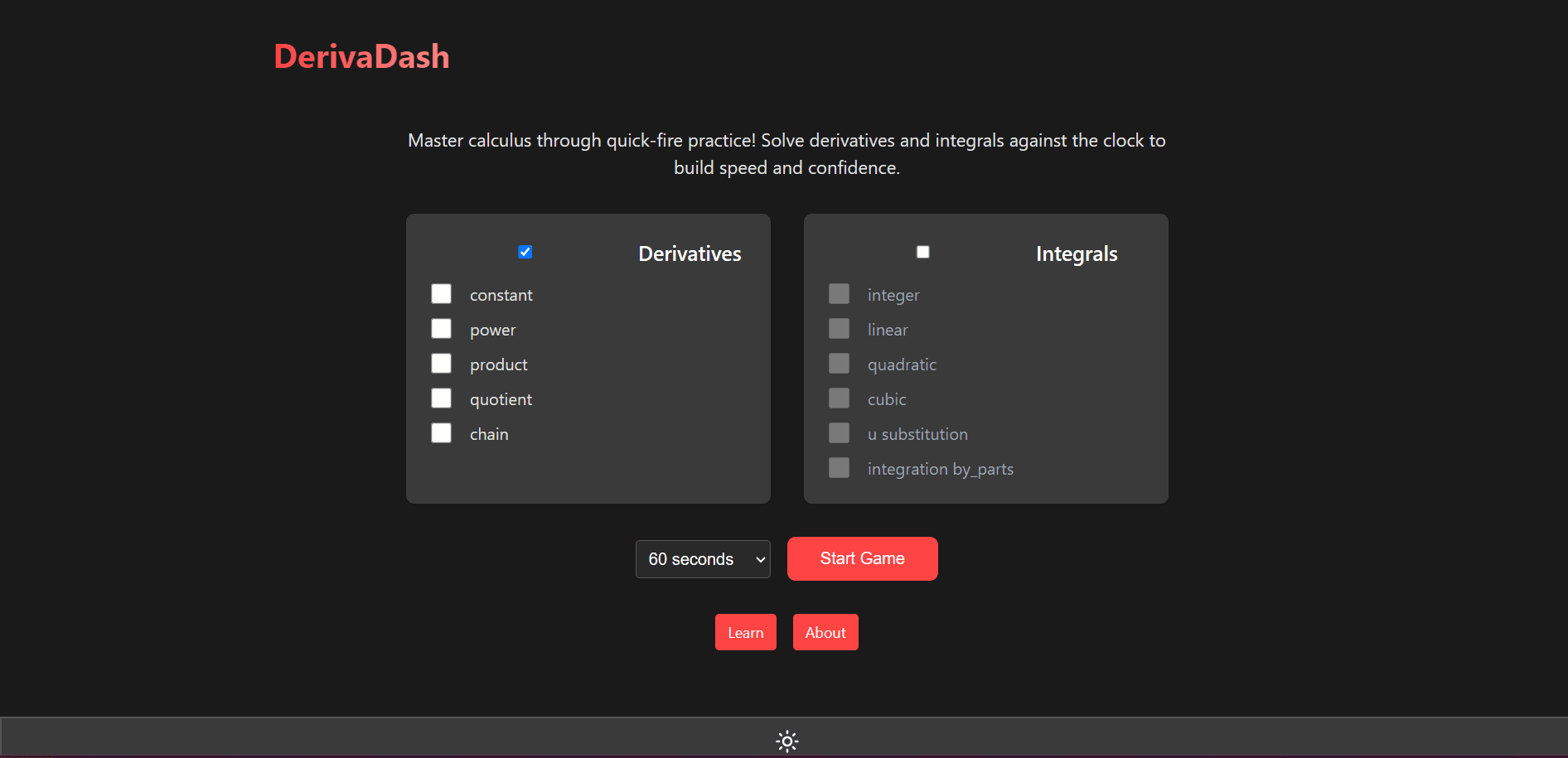This screenshot has width=1568, height=758.
Task: Click the Derivatives panel header
Action: (689, 253)
